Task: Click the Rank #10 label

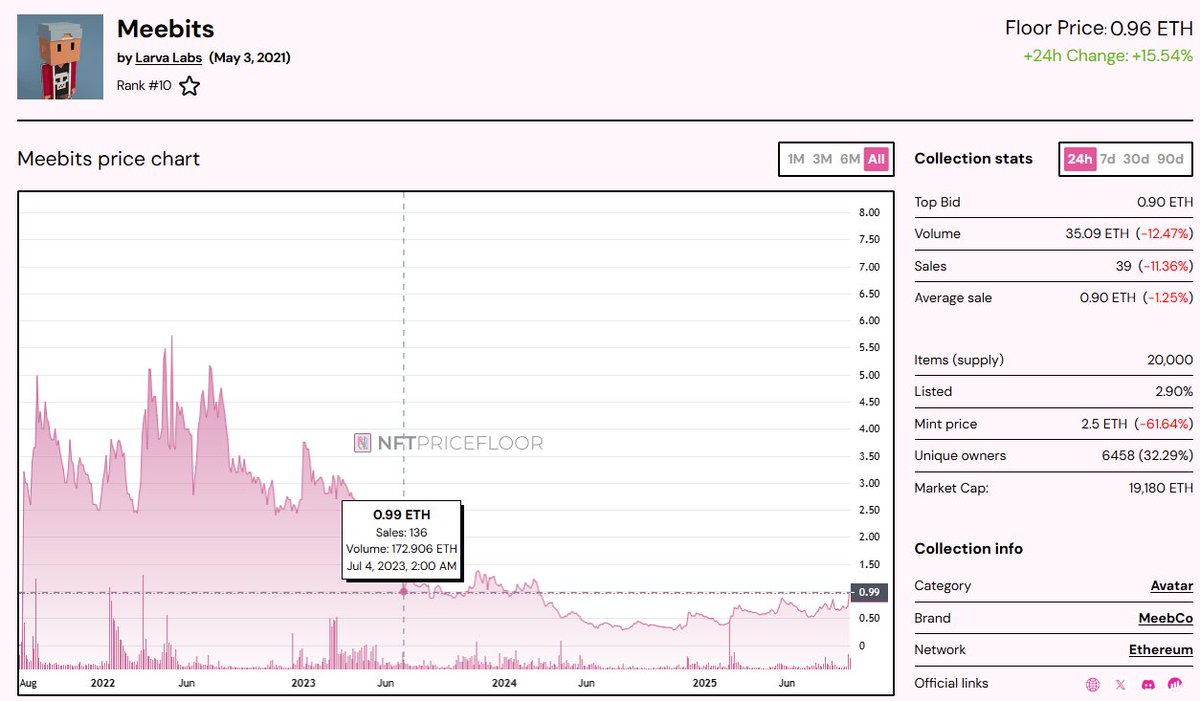Action: point(144,86)
